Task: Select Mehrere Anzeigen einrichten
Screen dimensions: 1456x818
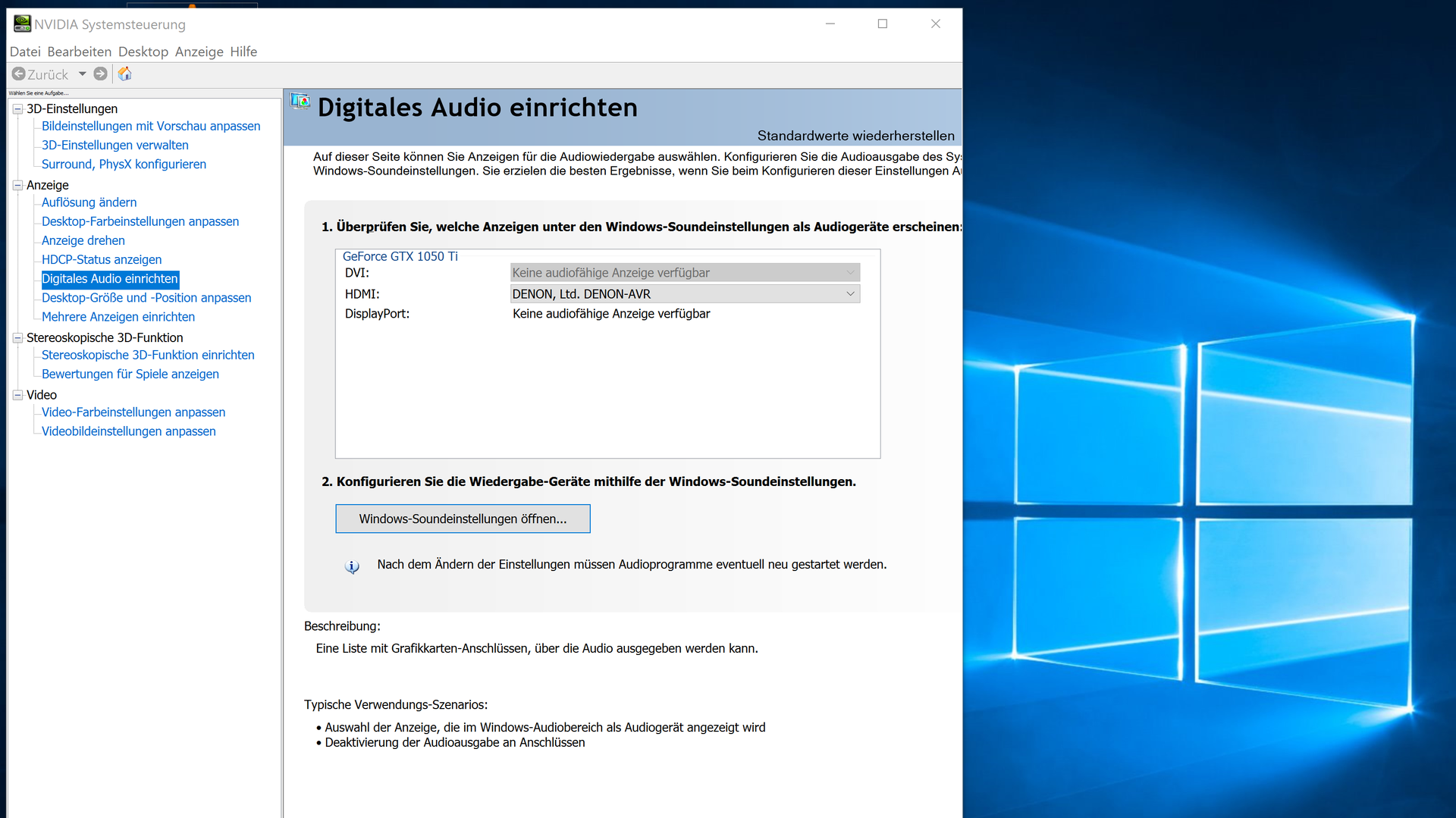Action: coord(118,317)
